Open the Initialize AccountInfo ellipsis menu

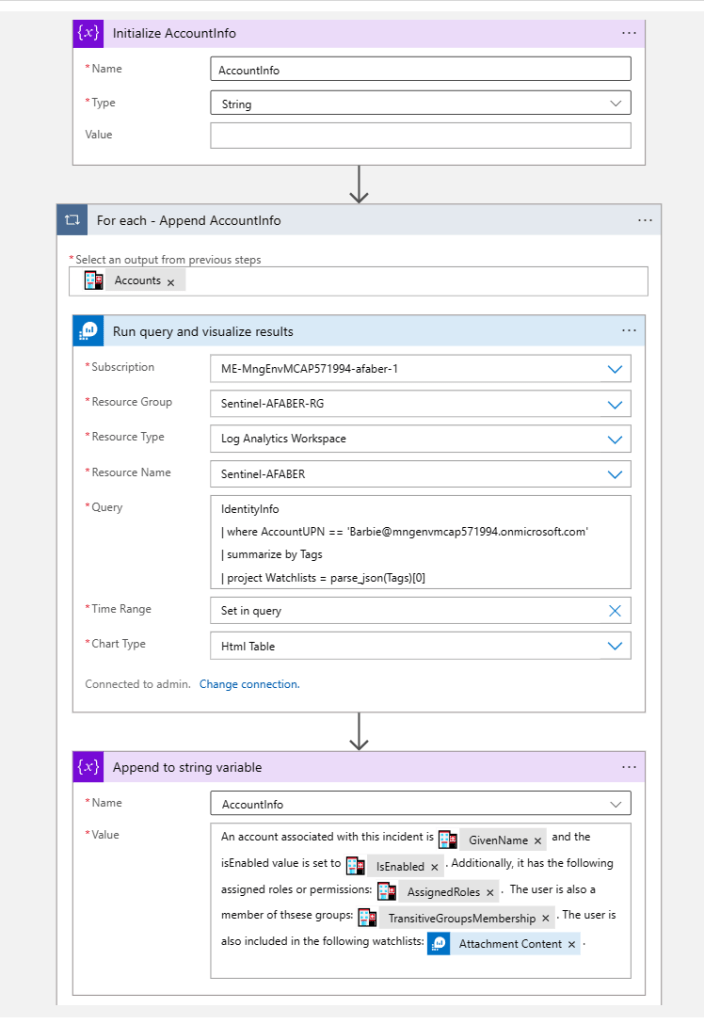pyautogui.click(x=628, y=33)
